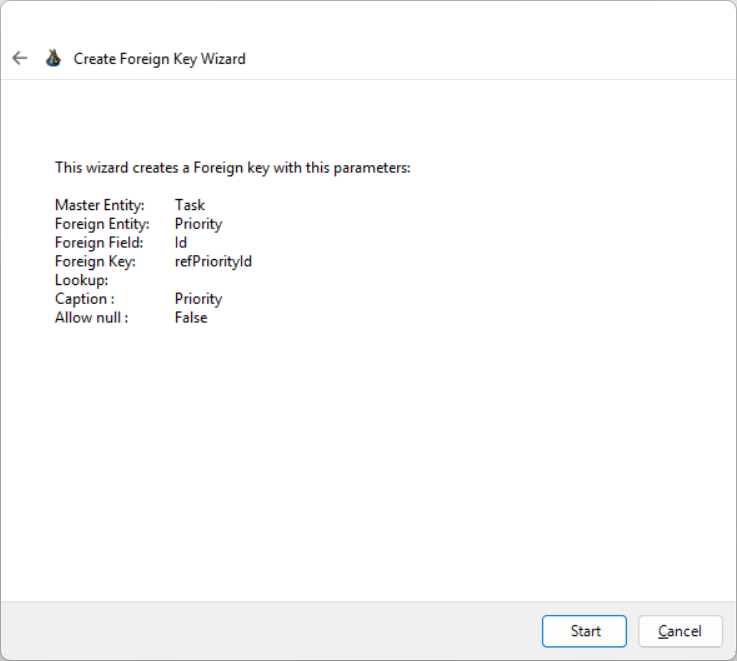The image size is (737, 661).
Task: Select the Foreign Field label
Action: [x=99, y=243]
